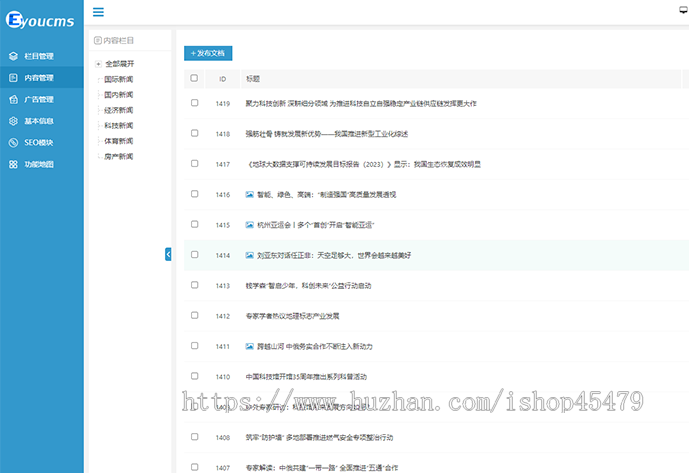This screenshot has width=689, height=473.
Task: Click ID cell 1407
Action: tap(223, 468)
